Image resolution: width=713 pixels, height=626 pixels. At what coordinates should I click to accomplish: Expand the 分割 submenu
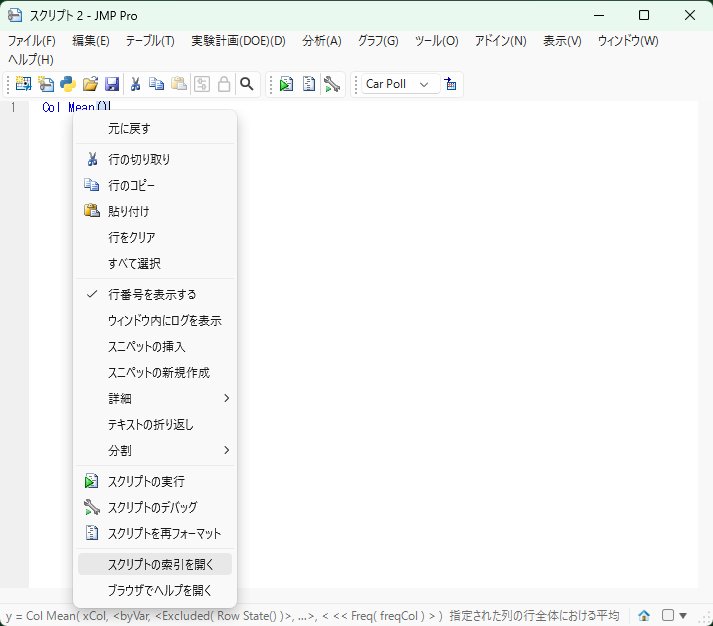tap(155, 451)
